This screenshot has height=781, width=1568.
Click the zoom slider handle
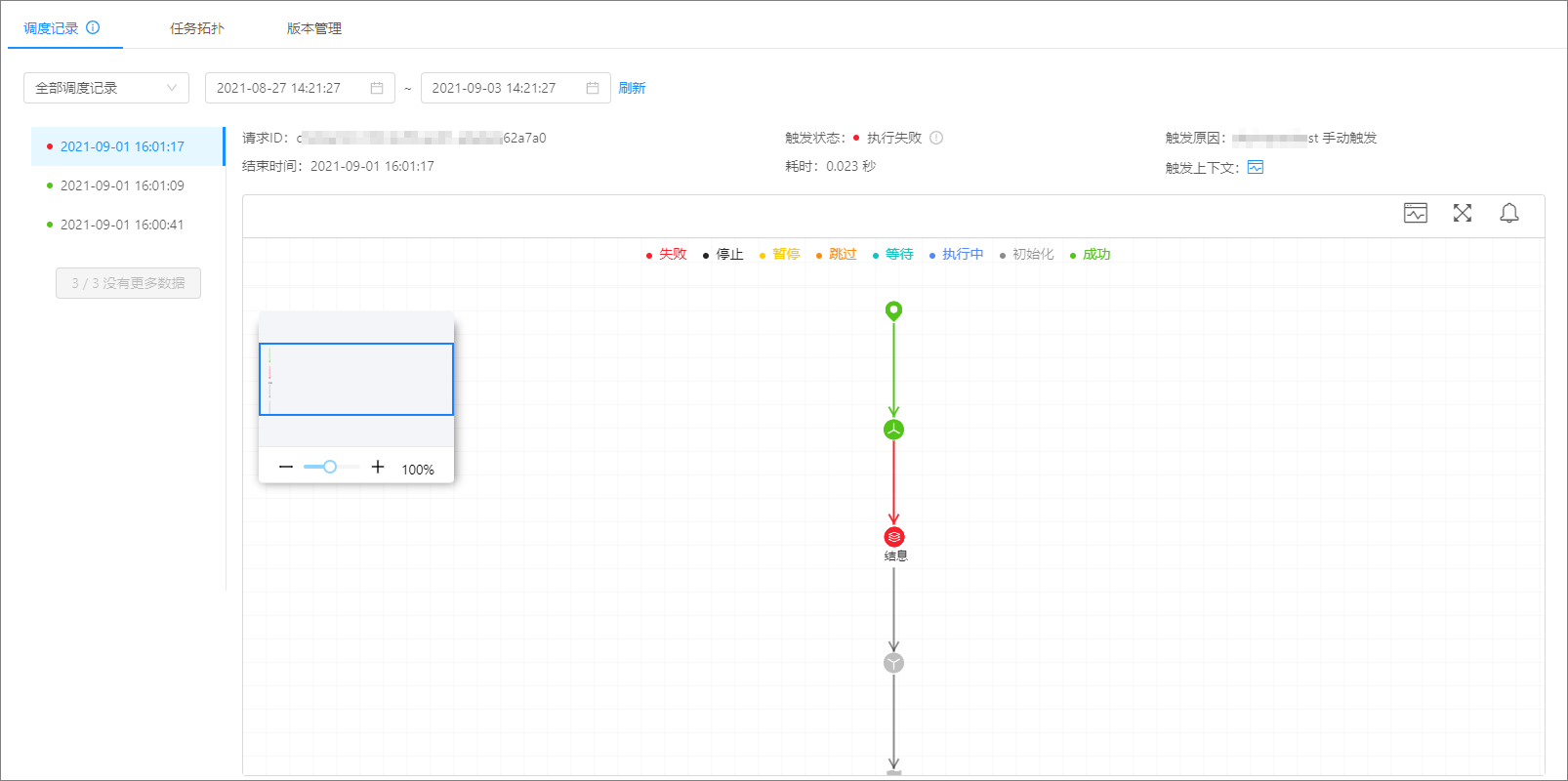point(330,467)
